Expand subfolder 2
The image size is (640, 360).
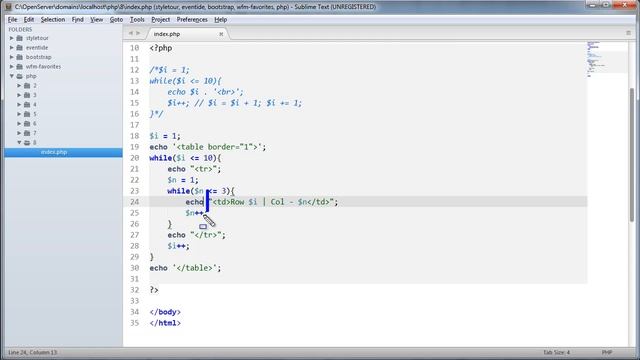(x=19, y=86)
